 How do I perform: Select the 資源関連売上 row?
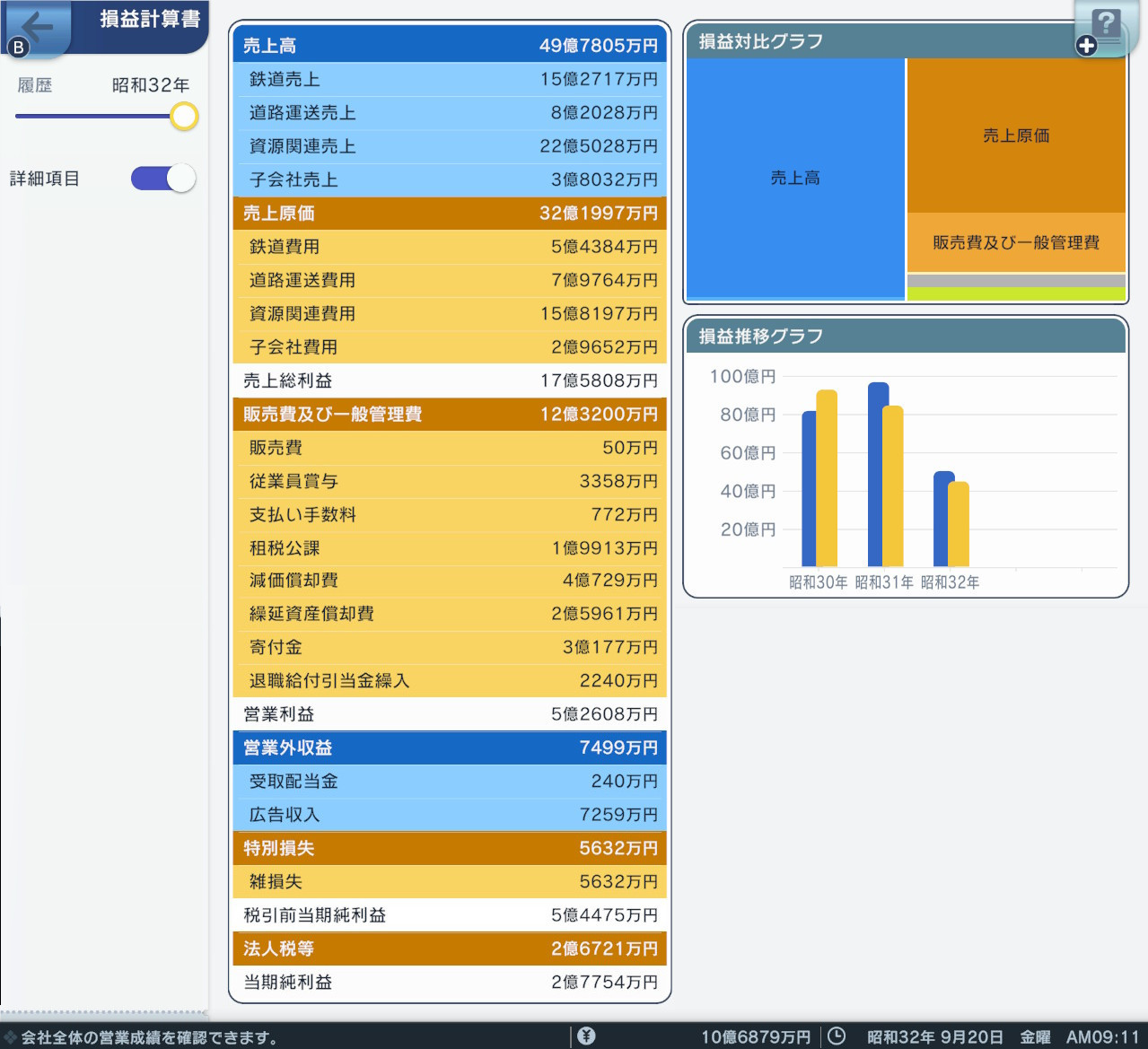coord(450,146)
